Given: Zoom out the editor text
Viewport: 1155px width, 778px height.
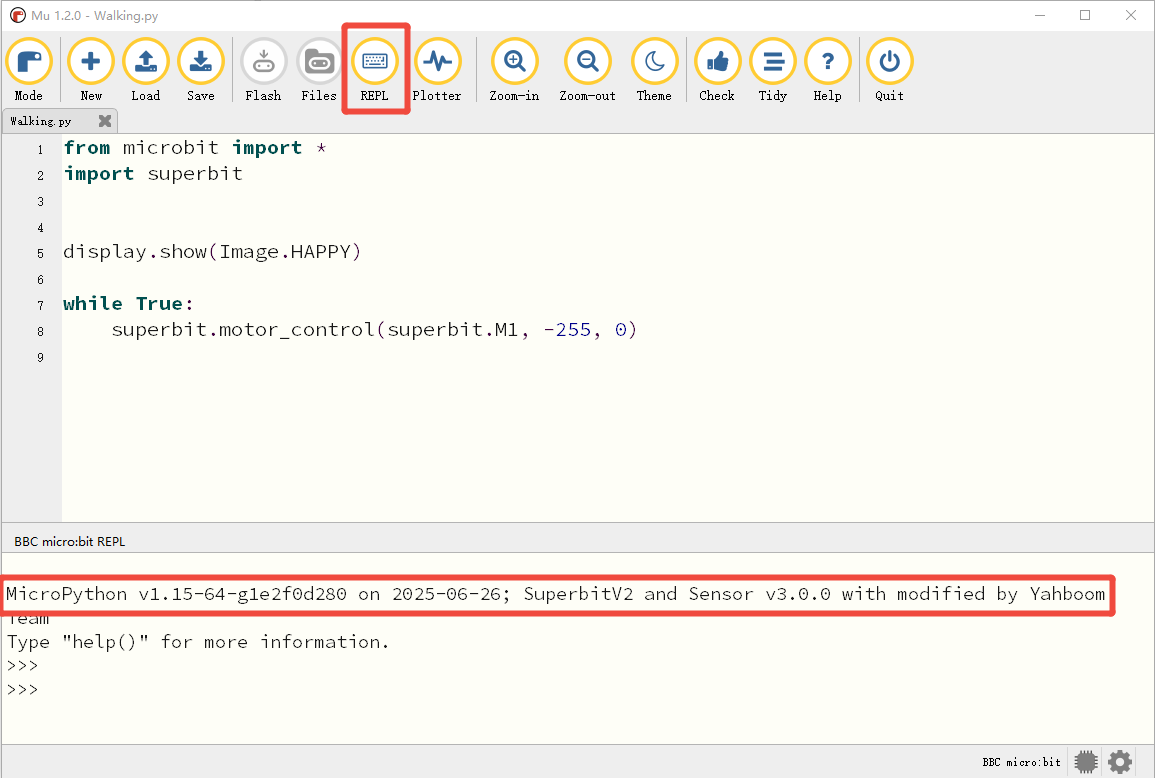Looking at the screenshot, I should point(587,70).
